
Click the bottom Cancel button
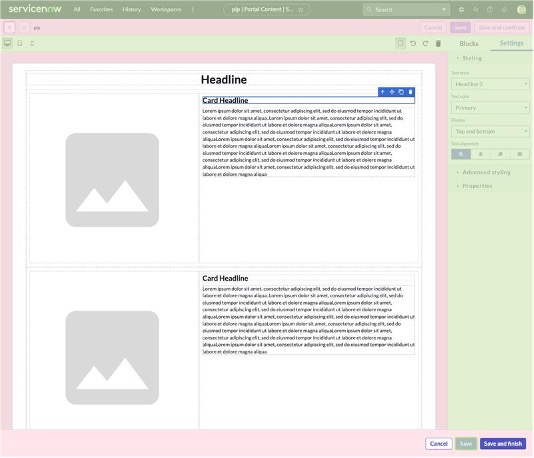pyautogui.click(x=439, y=444)
